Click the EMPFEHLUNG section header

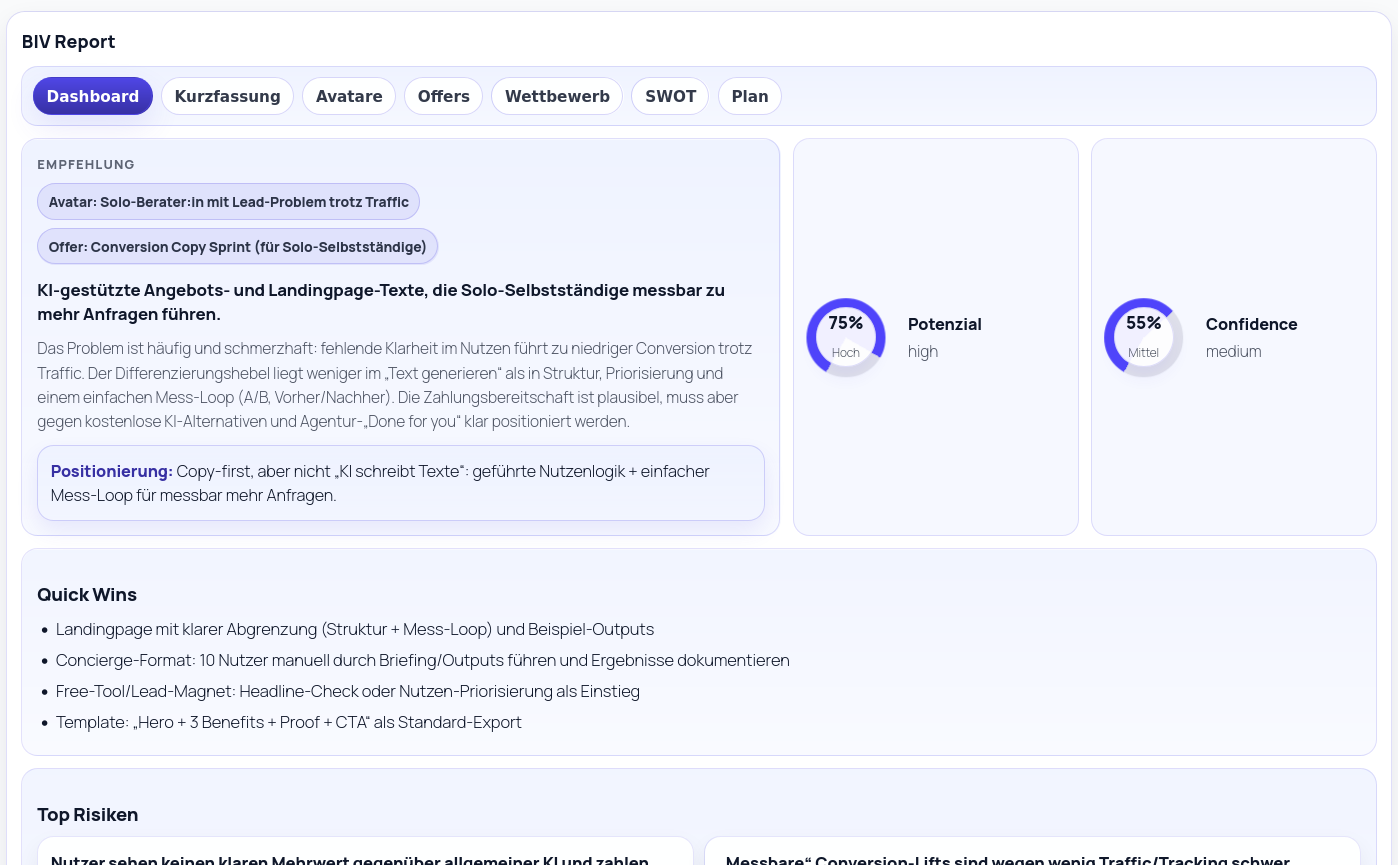pyautogui.click(x=86, y=164)
